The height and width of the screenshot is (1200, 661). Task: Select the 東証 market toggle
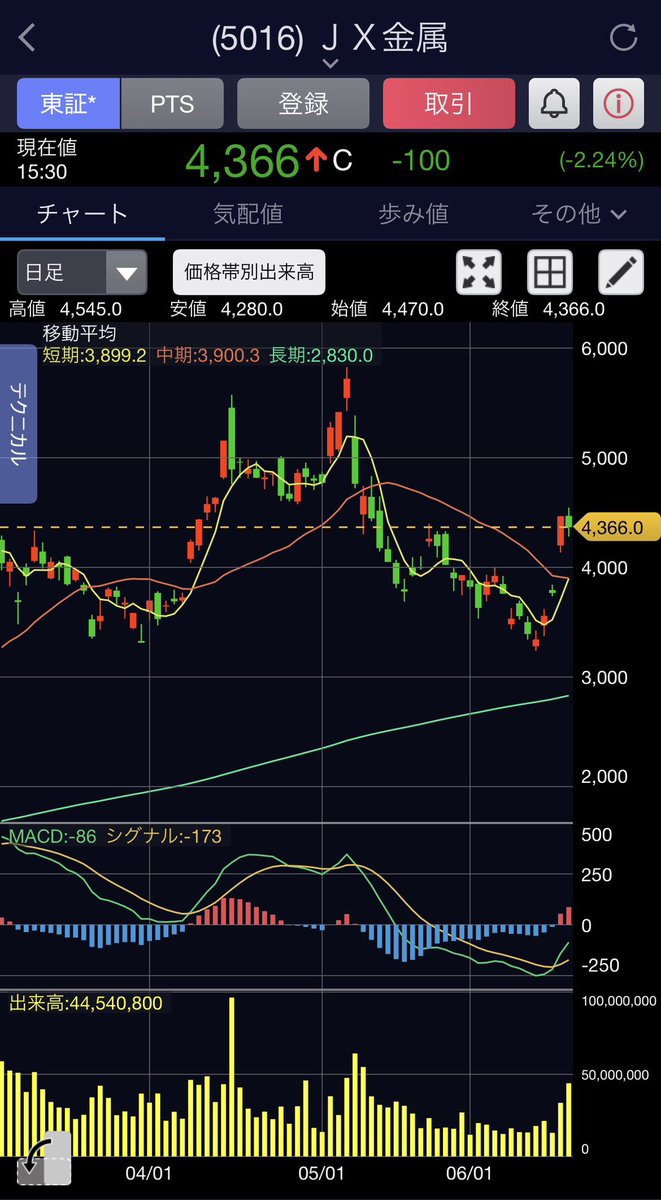click(x=68, y=104)
